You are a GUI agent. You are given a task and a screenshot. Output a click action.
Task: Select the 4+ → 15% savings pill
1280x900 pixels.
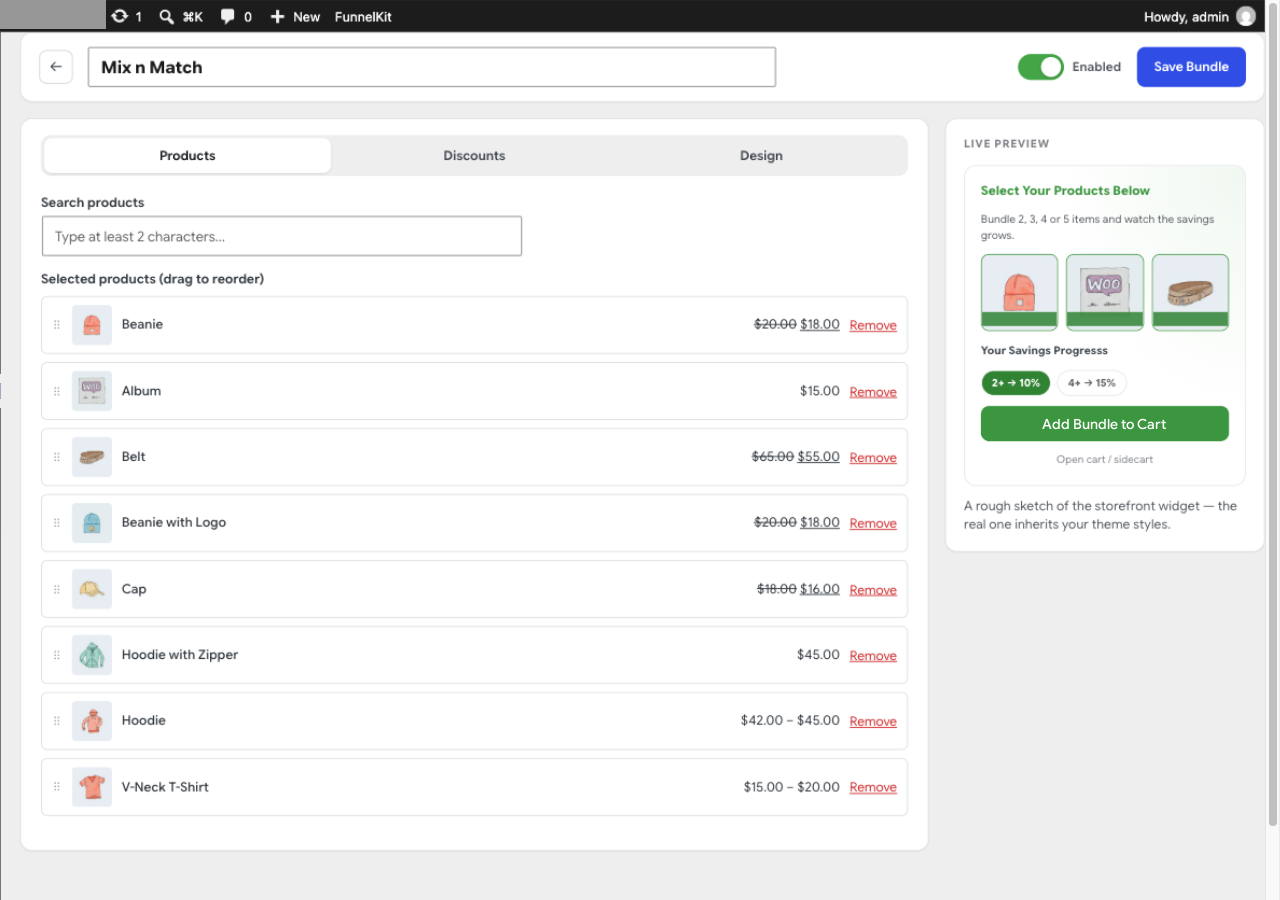click(x=1091, y=383)
